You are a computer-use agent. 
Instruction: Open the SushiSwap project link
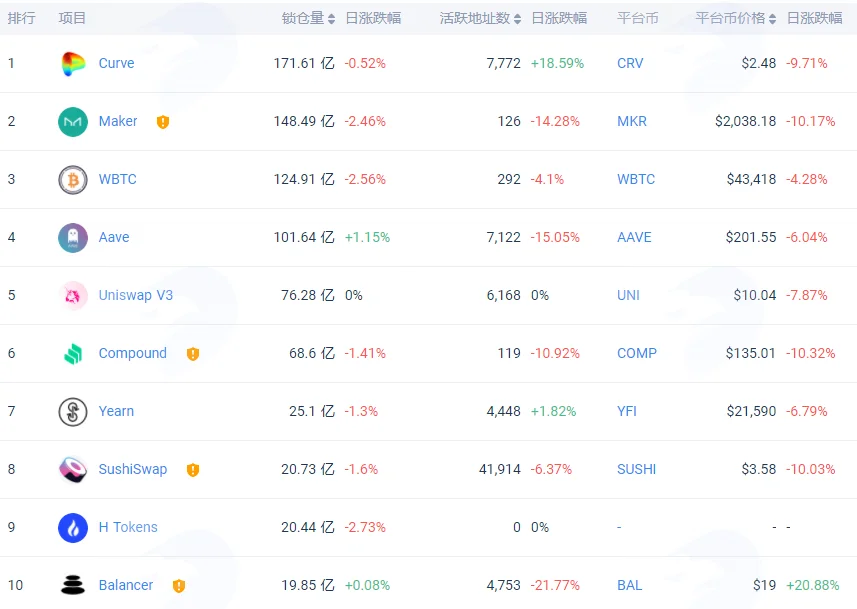133,469
